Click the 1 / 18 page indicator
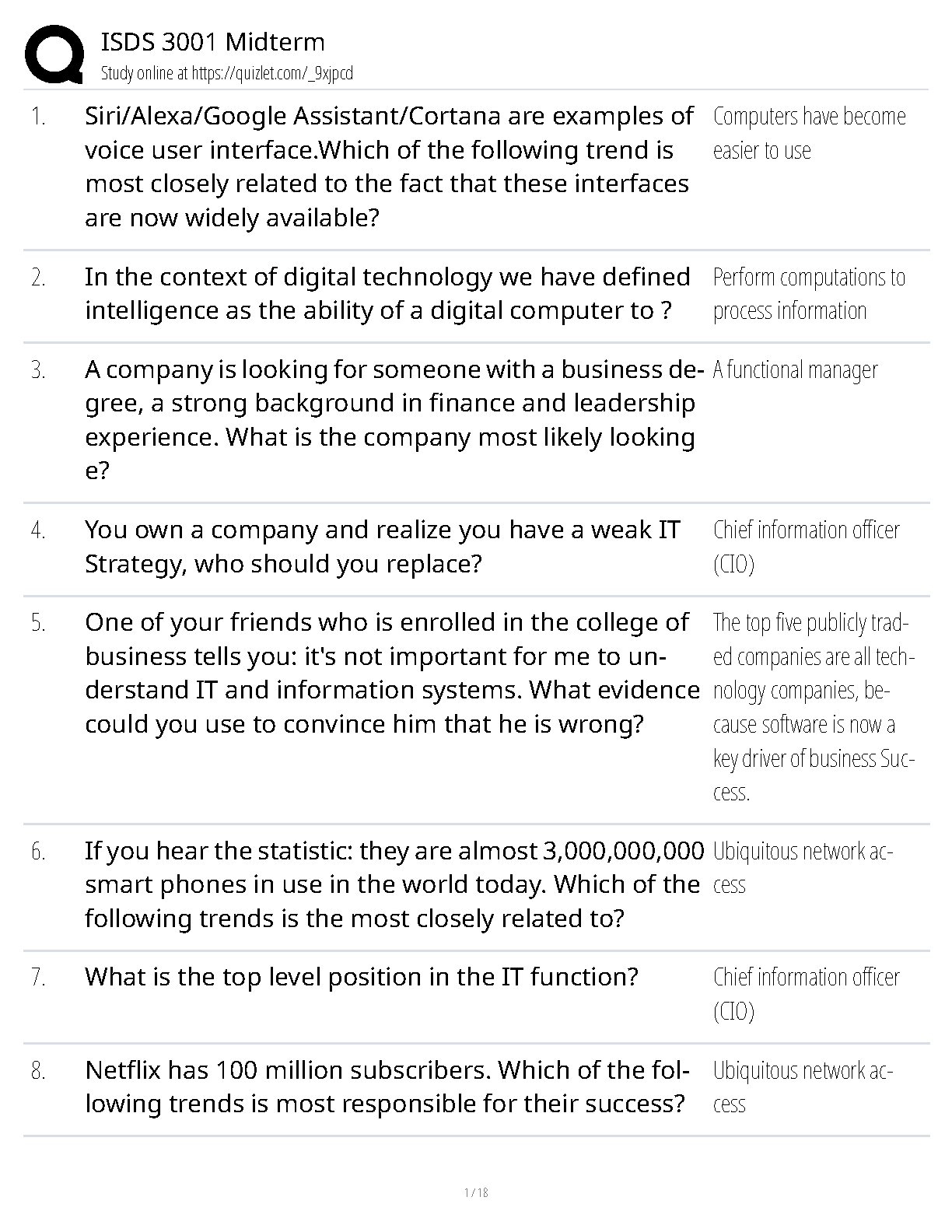Image resolution: width=952 pixels, height=1232 pixels. [476, 1192]
